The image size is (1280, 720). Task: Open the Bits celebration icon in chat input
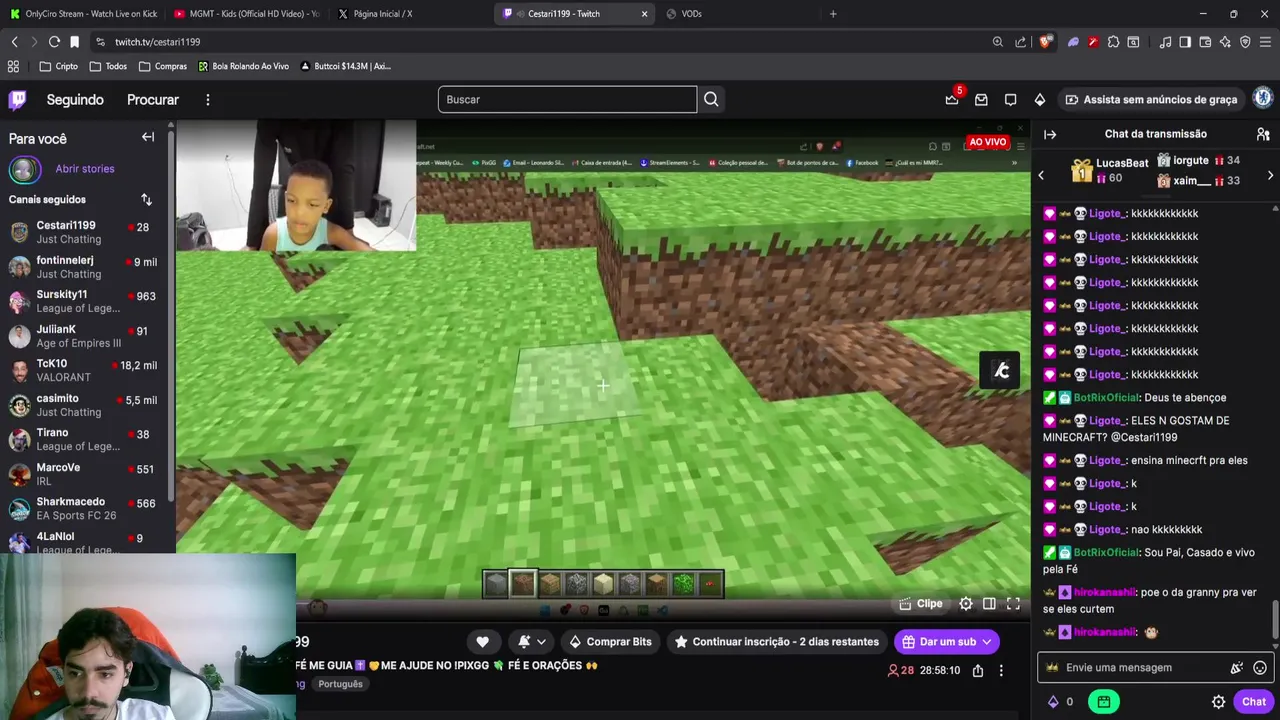pyautogui.click(x=1237, y=668)
